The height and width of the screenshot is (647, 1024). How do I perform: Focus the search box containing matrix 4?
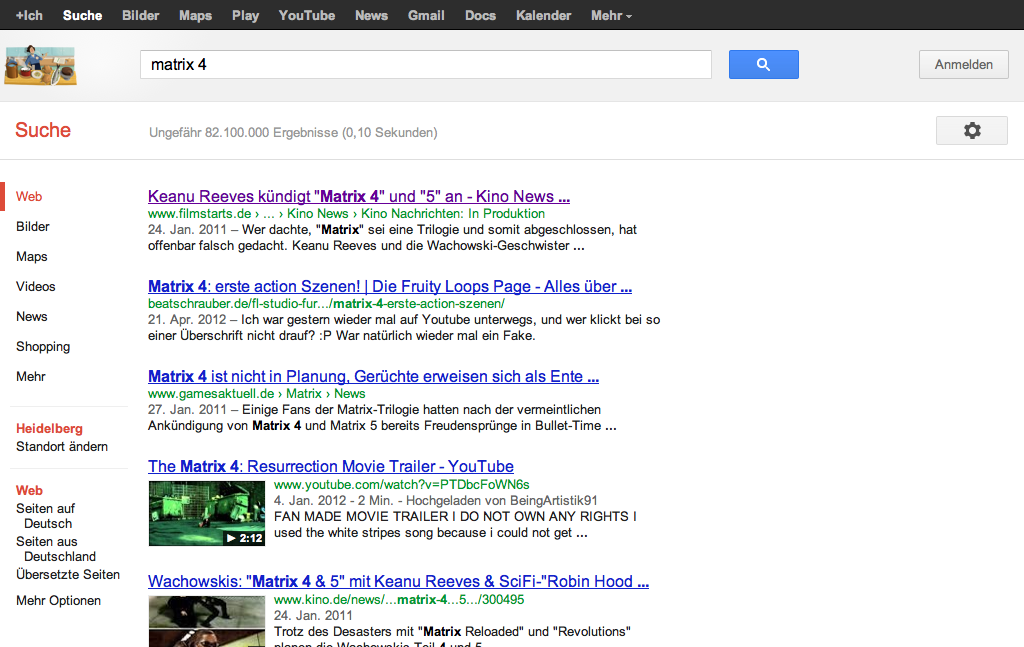click(426, 65)
